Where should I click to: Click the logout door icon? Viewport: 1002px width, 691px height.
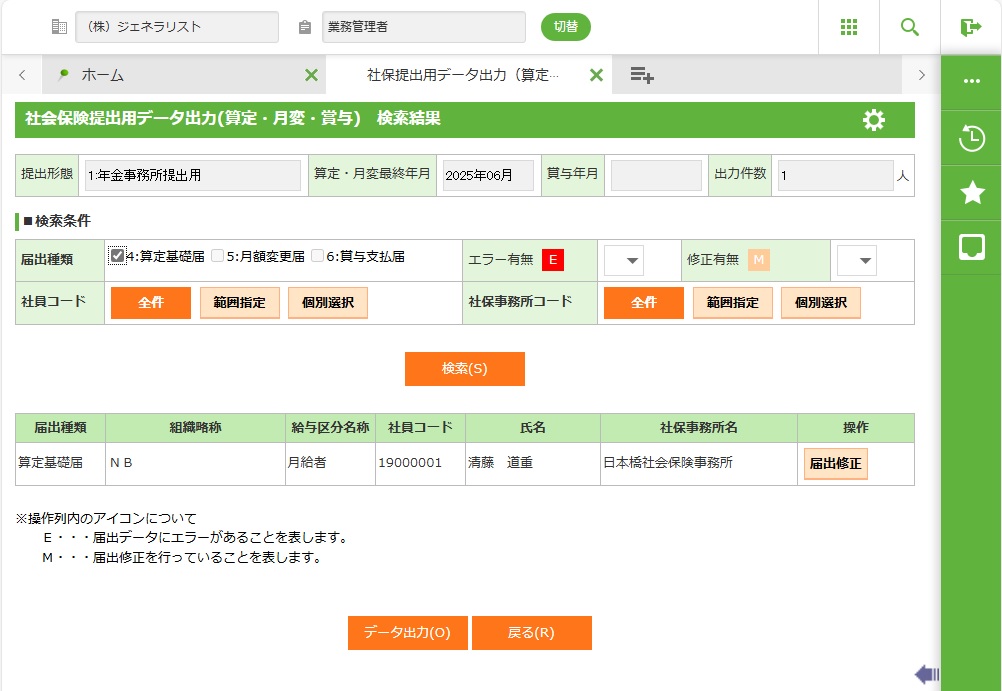point(970,27)
